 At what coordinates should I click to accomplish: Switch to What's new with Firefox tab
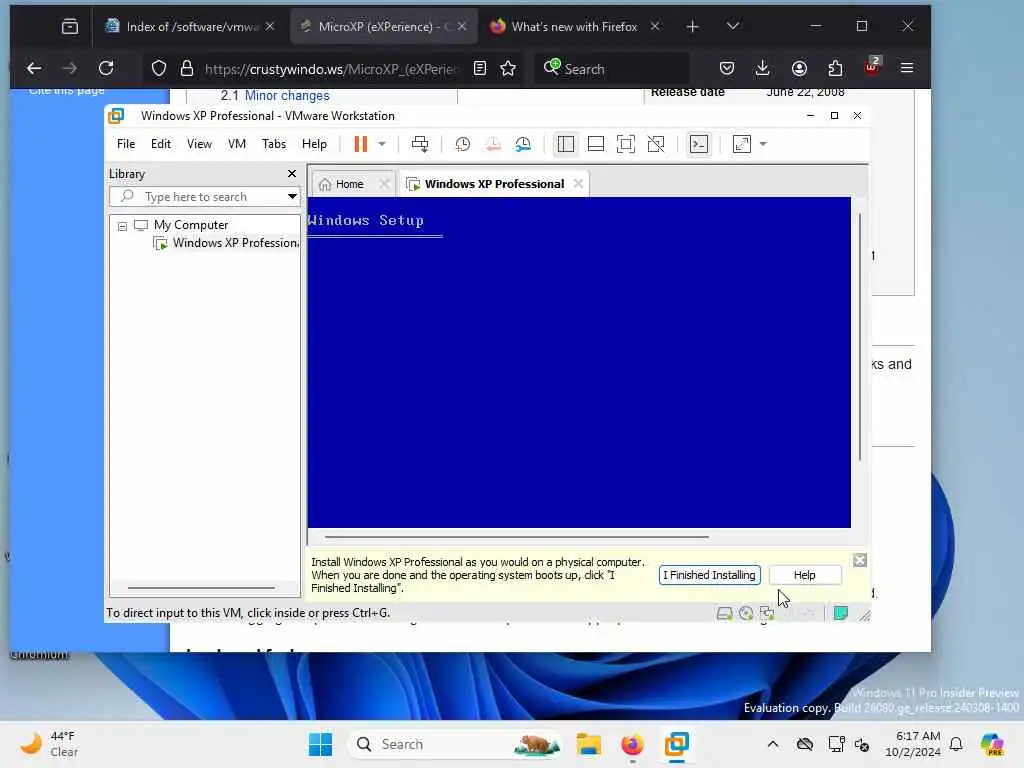tap(573, 26)
